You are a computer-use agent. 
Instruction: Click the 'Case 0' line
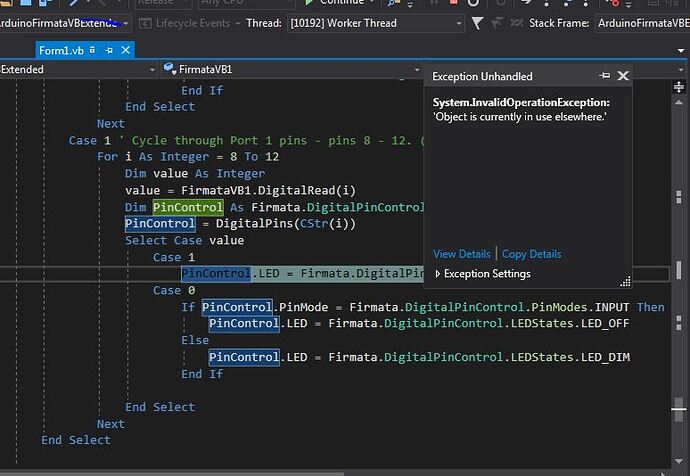[174, 290]
